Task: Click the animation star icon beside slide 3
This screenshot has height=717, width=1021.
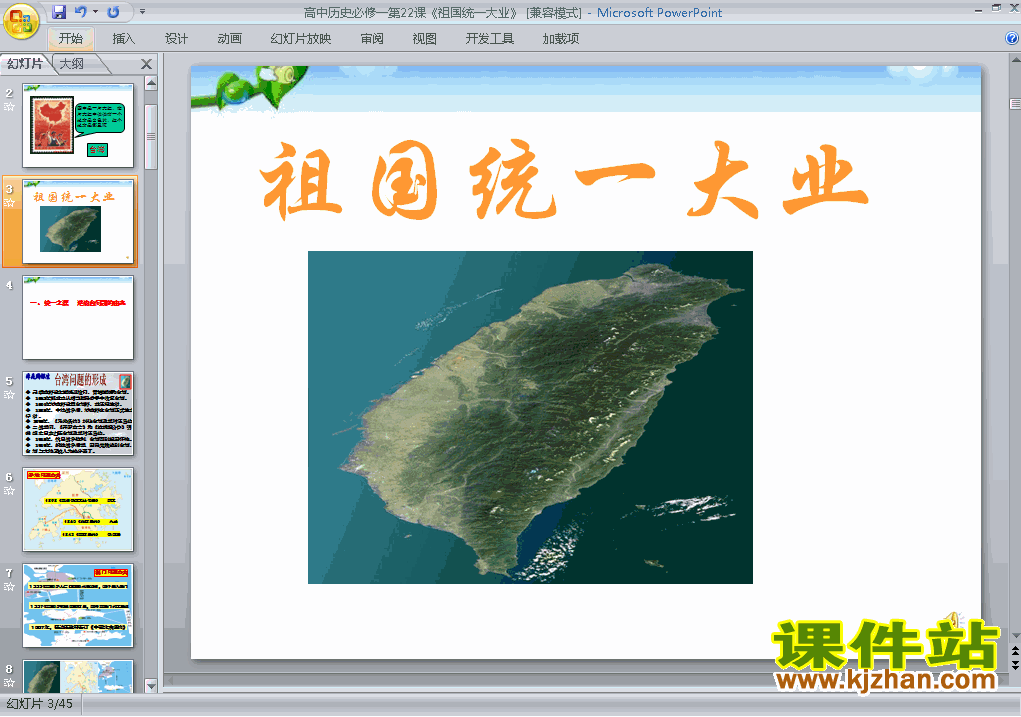Action: (9, 203)
